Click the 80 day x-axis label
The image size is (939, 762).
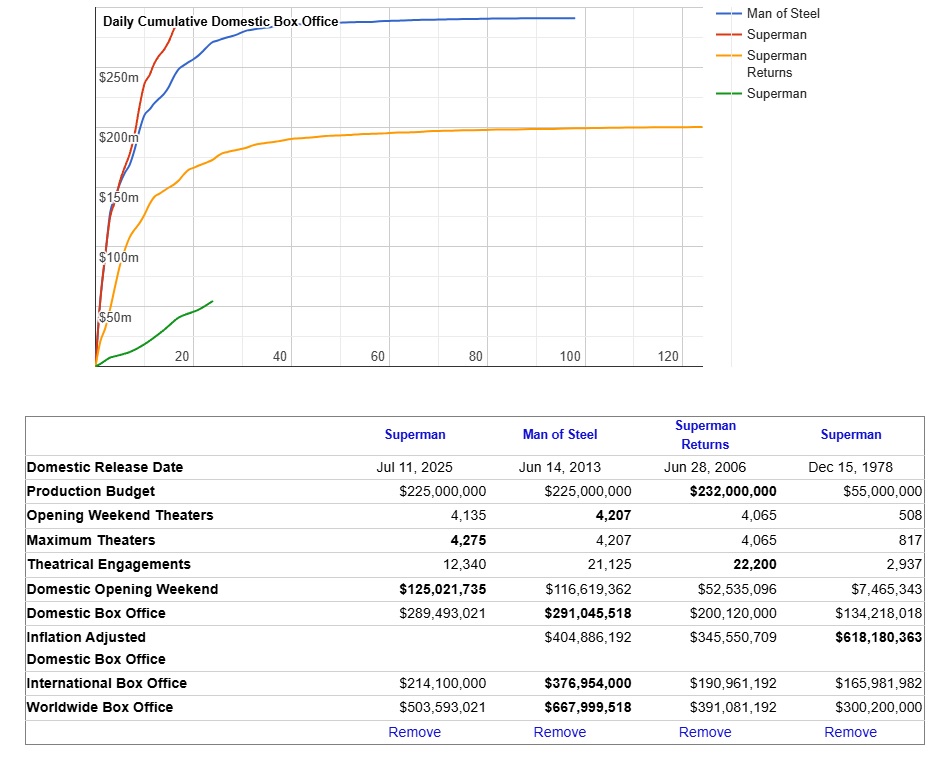click(x=475, y=356)
